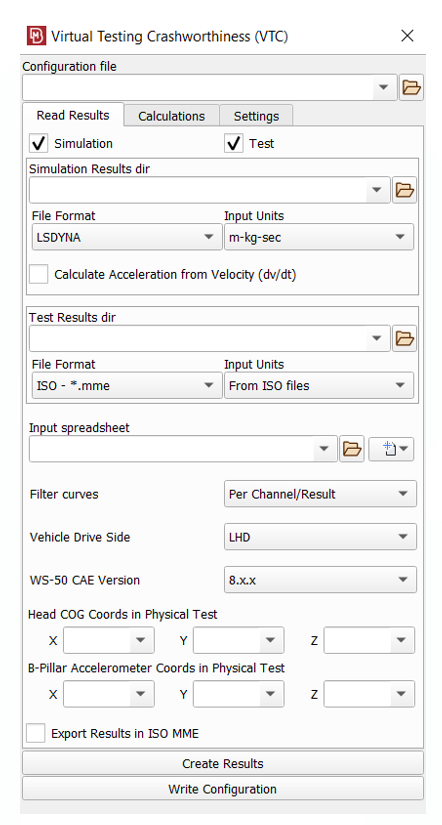The height and width of the screenshot is (825, 442).
Task: Expand the m-kg-sec Input Units dropdown
Action: [x=319, y=237]
